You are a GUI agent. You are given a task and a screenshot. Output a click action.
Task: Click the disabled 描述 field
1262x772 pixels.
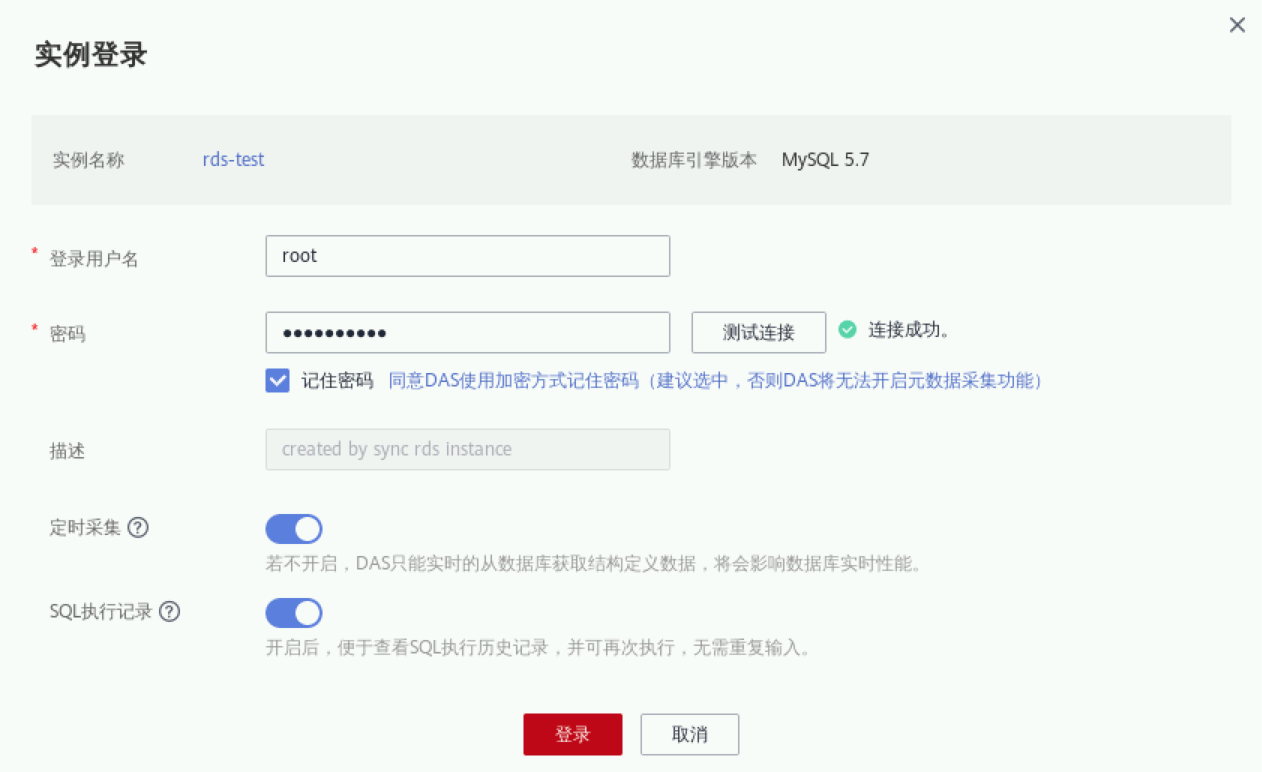[468, 449]
